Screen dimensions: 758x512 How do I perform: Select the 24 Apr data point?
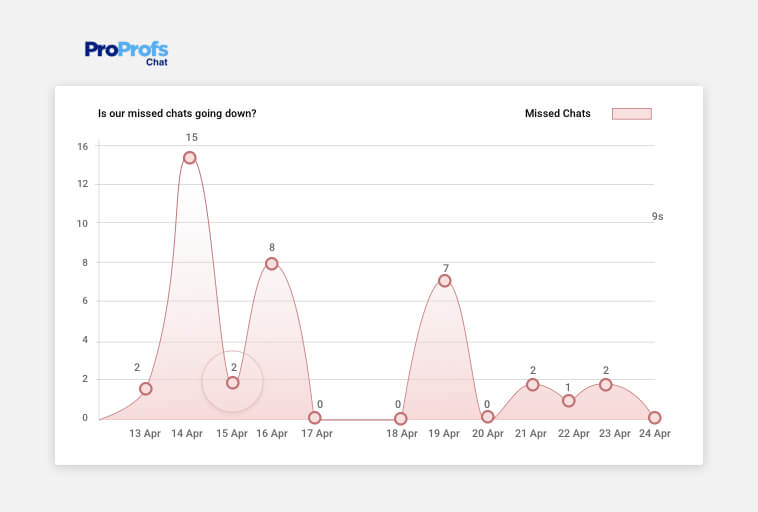tap(655, 417)
